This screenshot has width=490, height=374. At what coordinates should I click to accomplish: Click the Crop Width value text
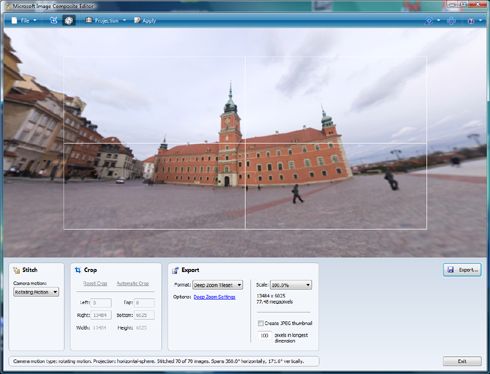[x=99, y=328]
